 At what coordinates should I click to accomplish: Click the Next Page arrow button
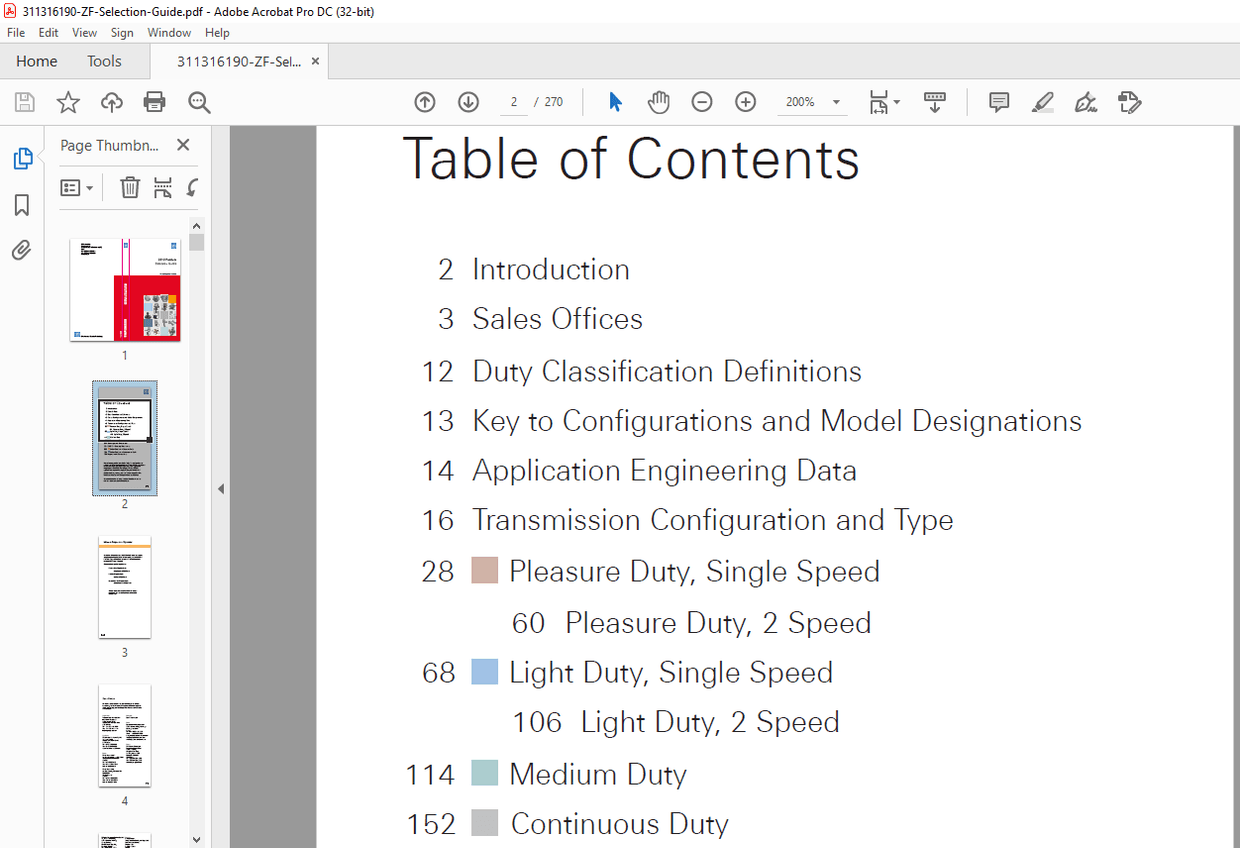coord(468,101)
